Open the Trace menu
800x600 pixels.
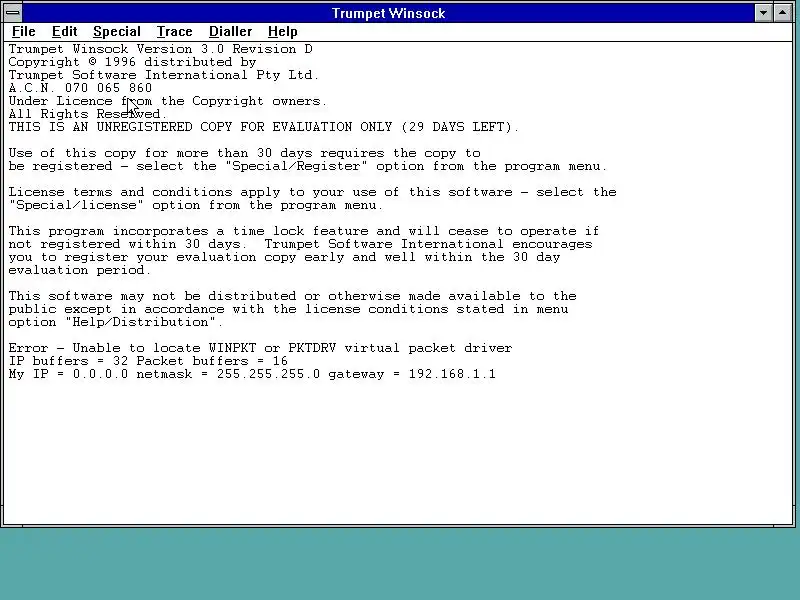(174, 32)
